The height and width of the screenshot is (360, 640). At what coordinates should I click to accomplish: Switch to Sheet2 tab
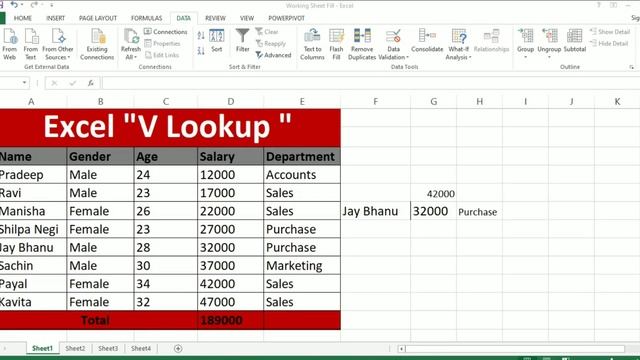pos(75,348)
